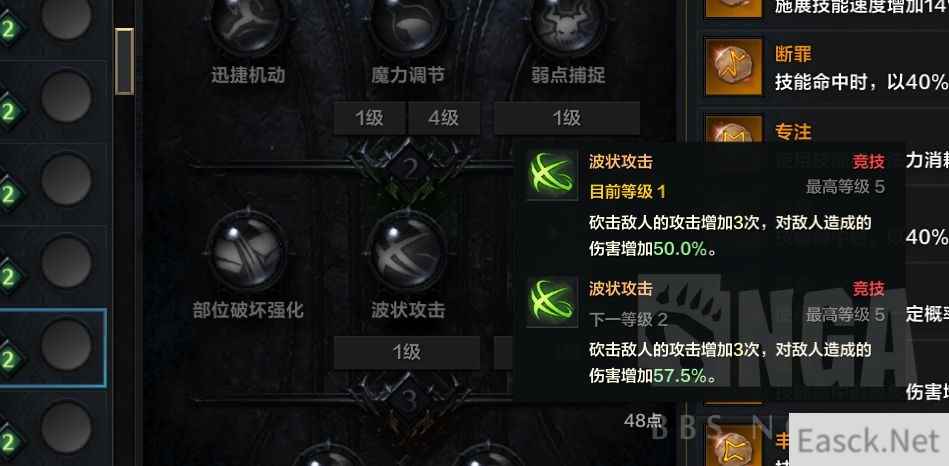949x466 pixels.
Task: Click the green 波状攻击 icon at 下一等级 2
Action: [x=552, y=303]
